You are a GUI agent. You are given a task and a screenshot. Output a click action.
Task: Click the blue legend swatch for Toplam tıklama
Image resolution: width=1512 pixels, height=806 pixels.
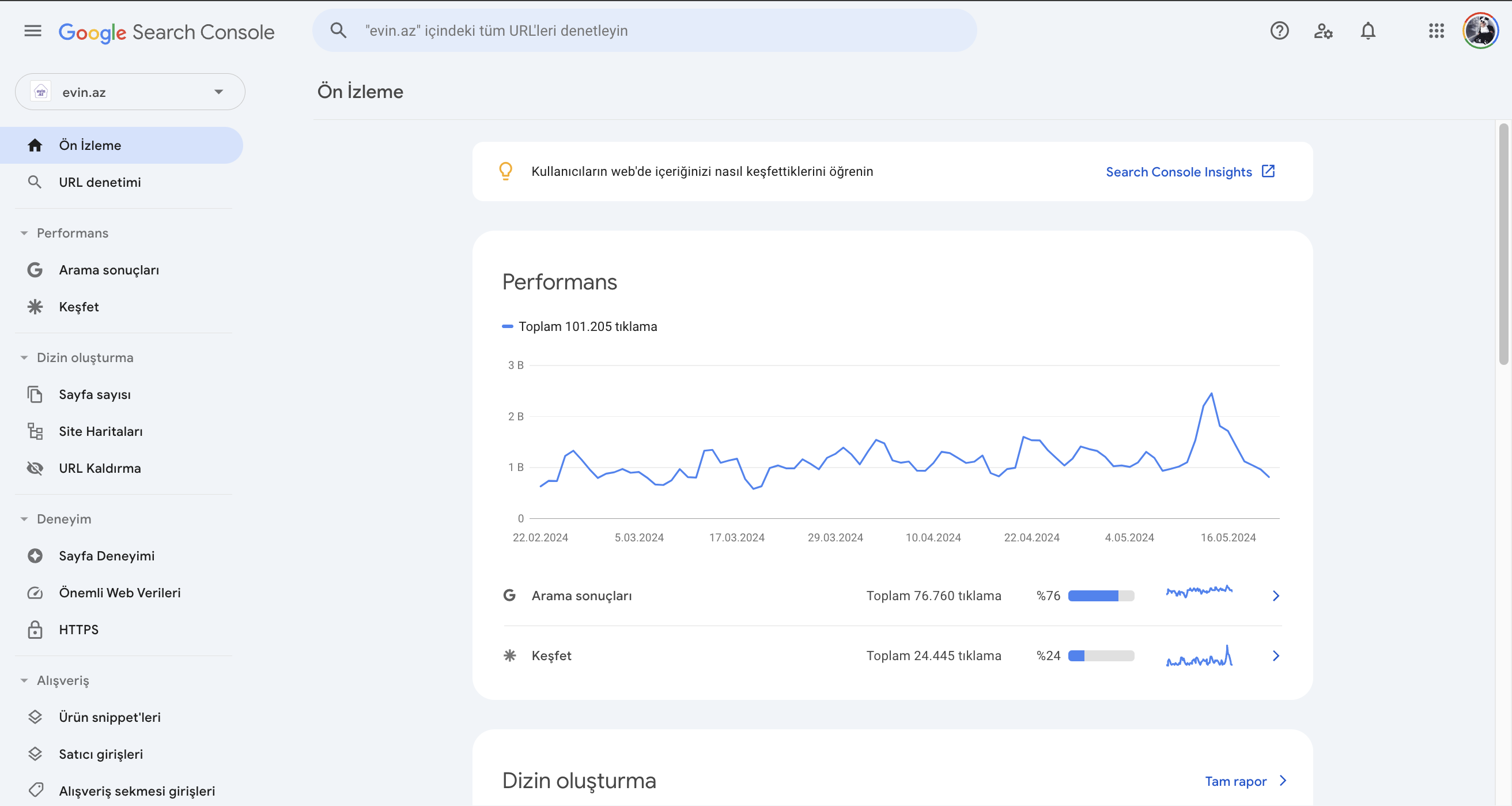point(508,327)
